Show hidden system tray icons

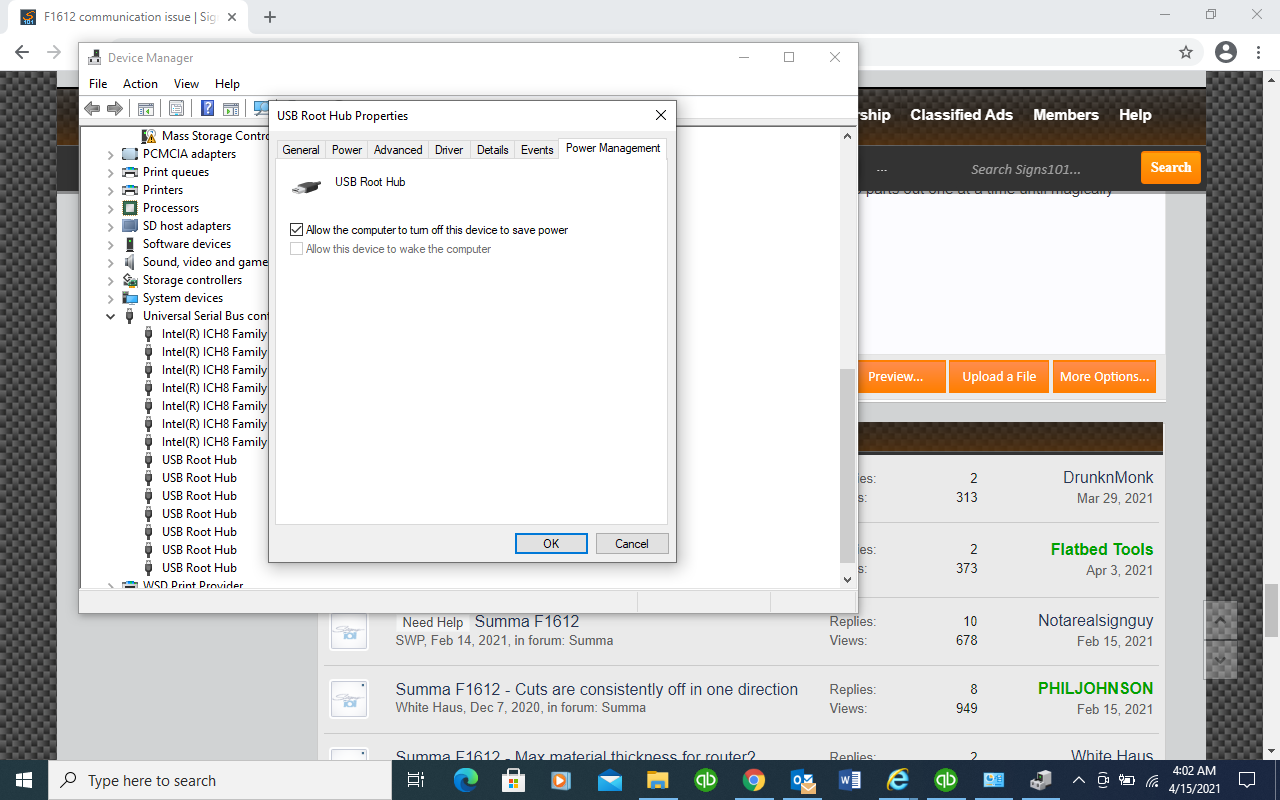[1078, 780]
